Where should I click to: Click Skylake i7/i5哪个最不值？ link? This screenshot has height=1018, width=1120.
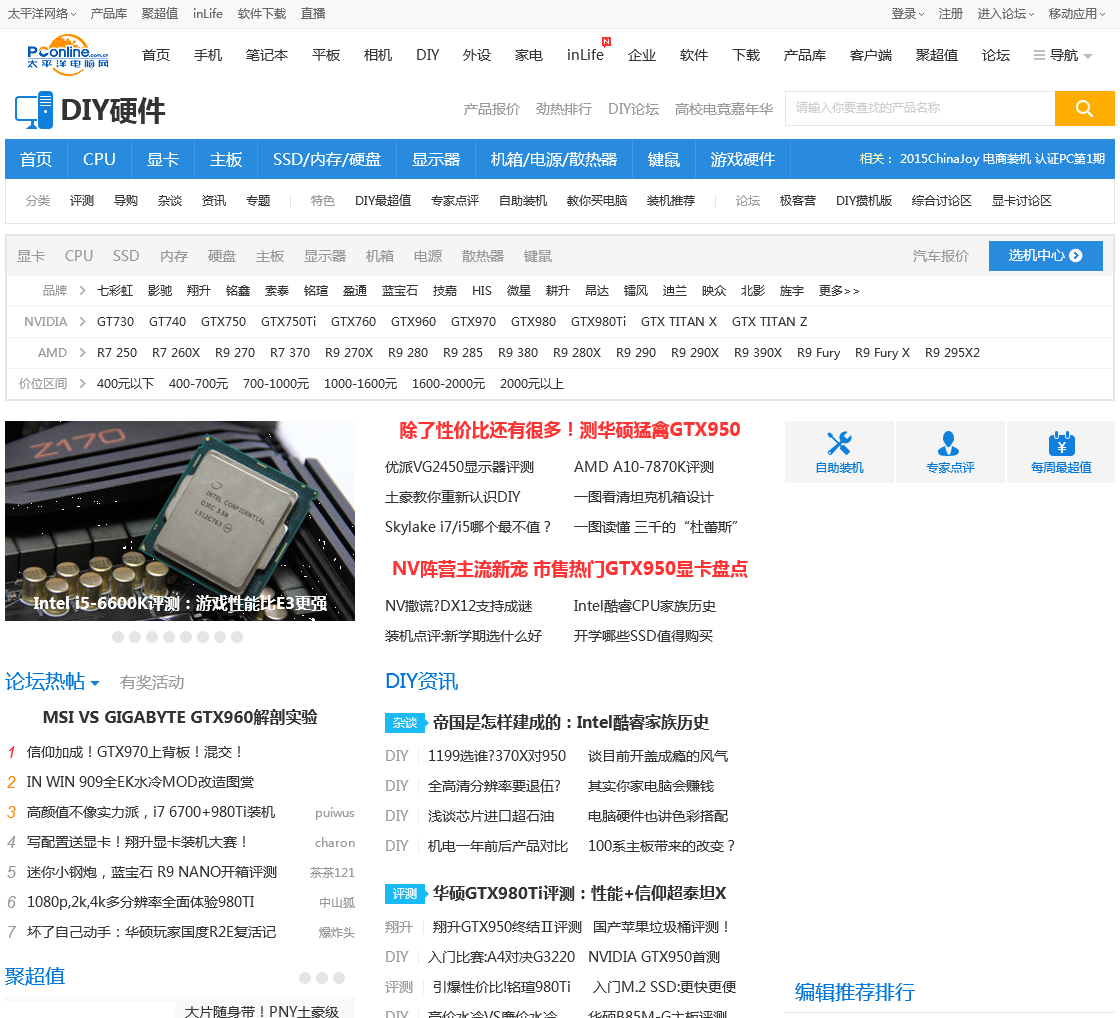pyautogui.click(x=469, y=527)
